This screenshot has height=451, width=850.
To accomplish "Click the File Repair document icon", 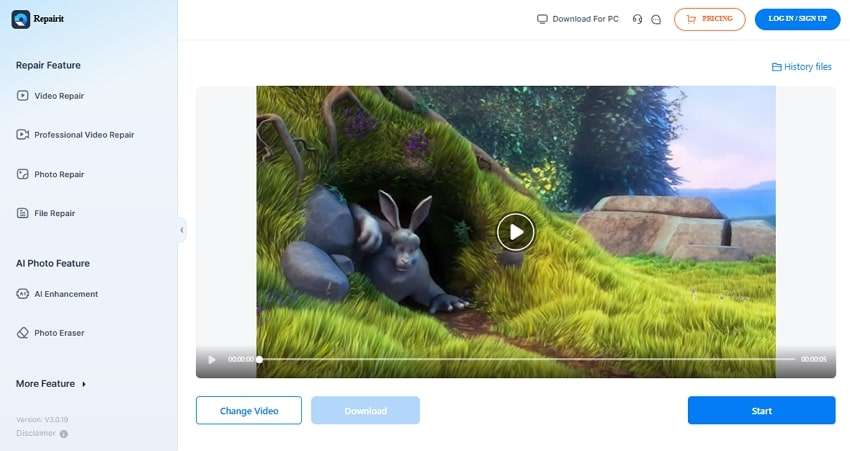I will [x=22, y=213].
